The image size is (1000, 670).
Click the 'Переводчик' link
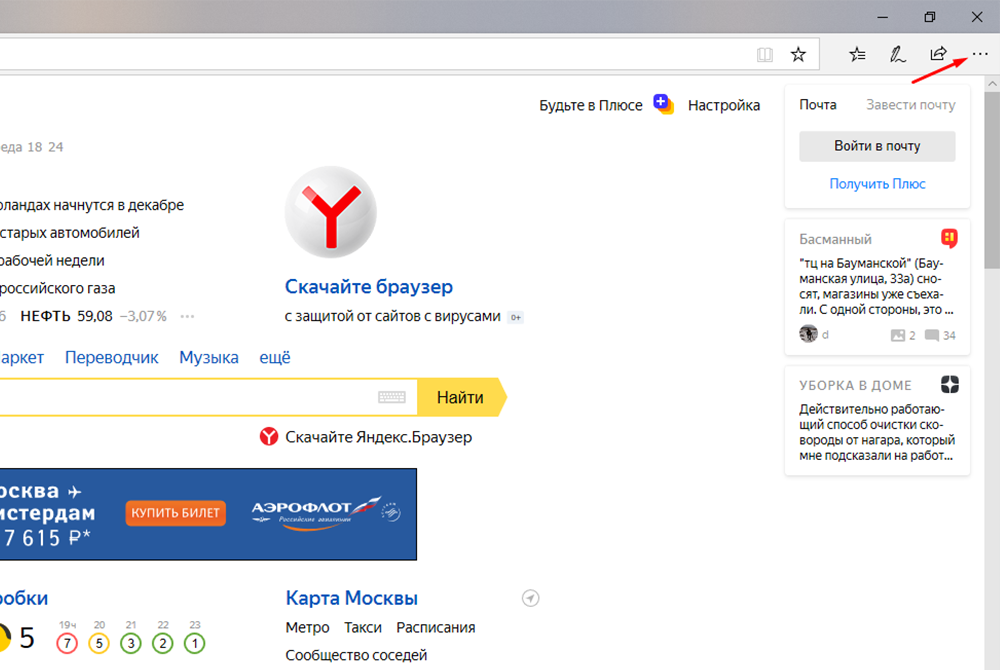coord(112,357)
